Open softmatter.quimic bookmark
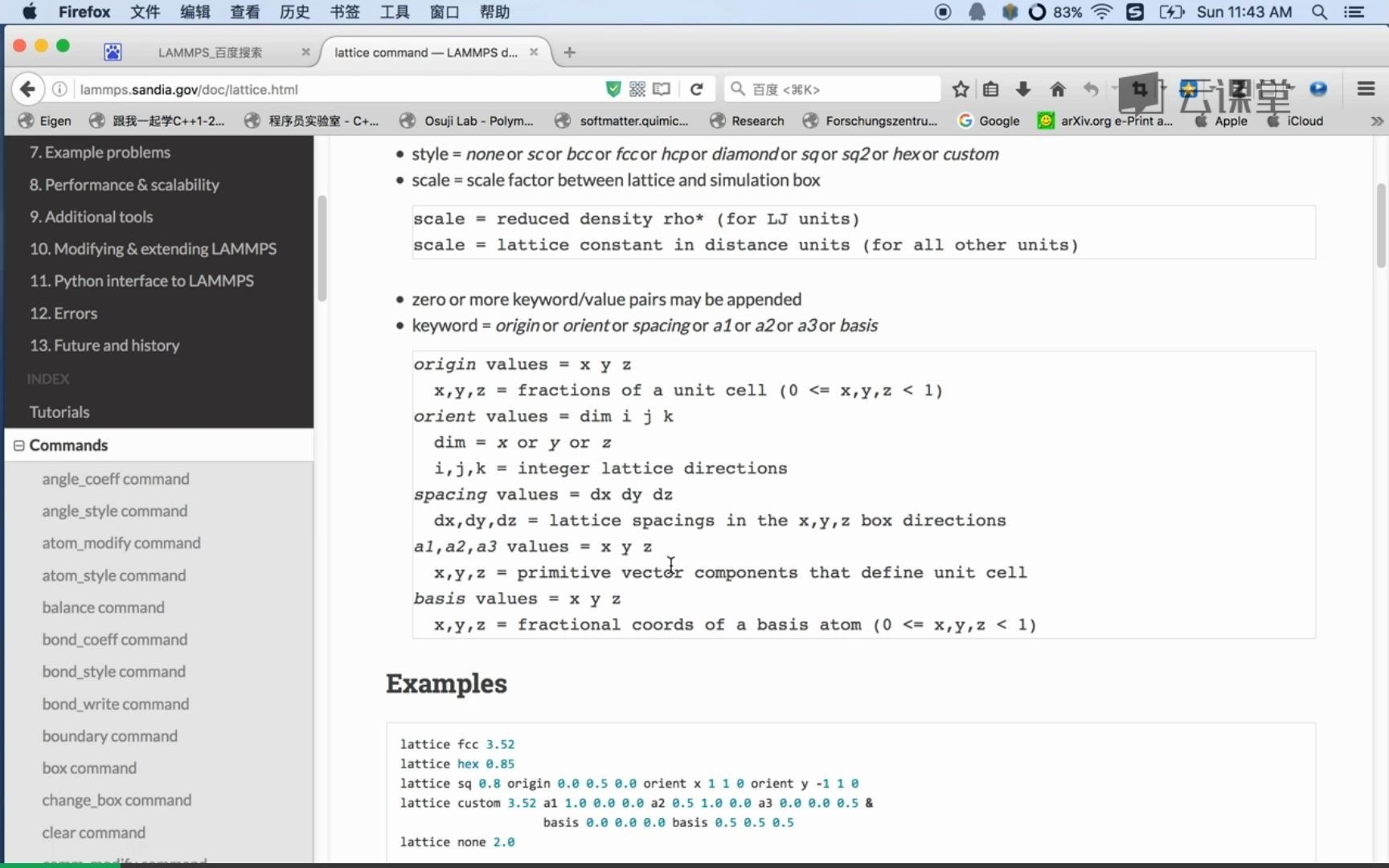 [x=622, y=121]
